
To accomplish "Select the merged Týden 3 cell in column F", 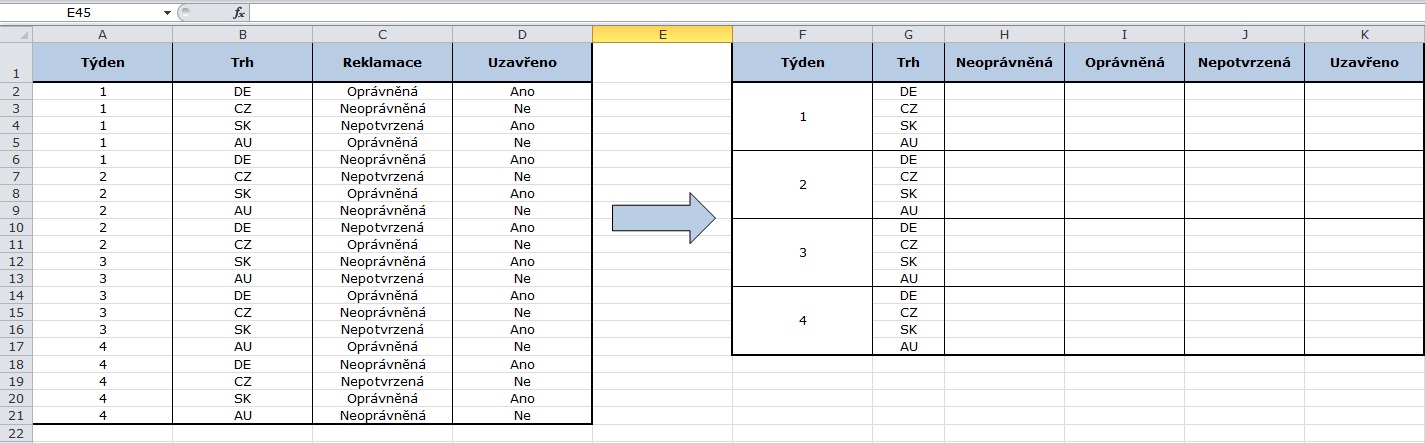I will pyautogui.click(x=802, y=253).
